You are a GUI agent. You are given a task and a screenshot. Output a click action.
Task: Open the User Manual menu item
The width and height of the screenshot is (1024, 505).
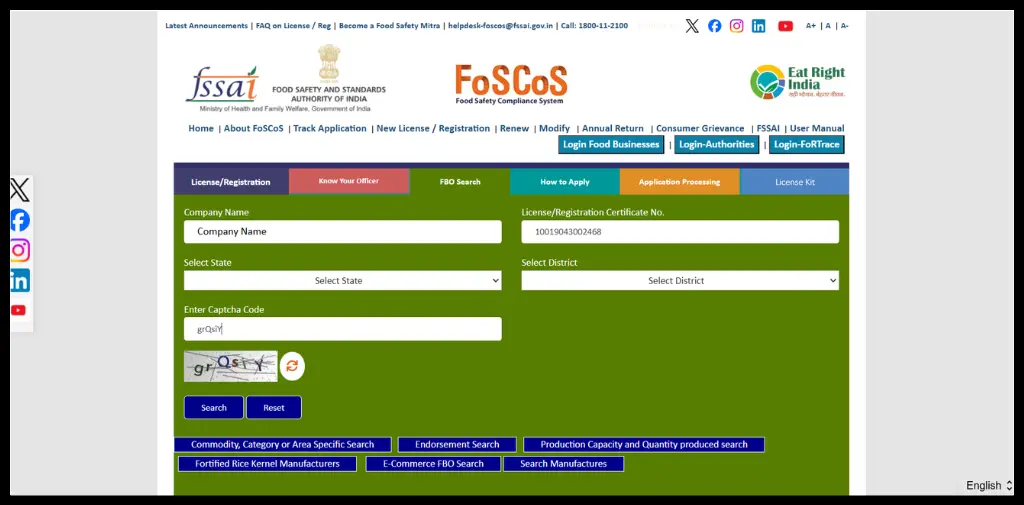[817, 128]
